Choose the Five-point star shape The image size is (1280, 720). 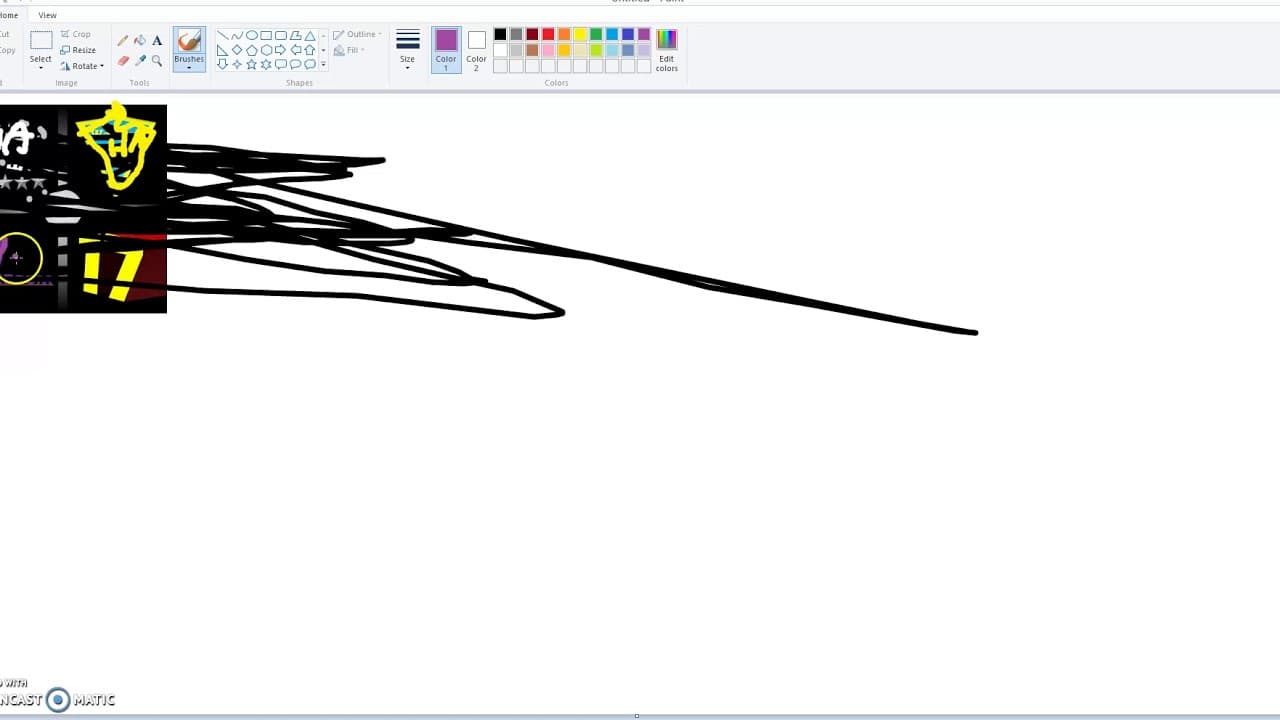tap(252, 64)
